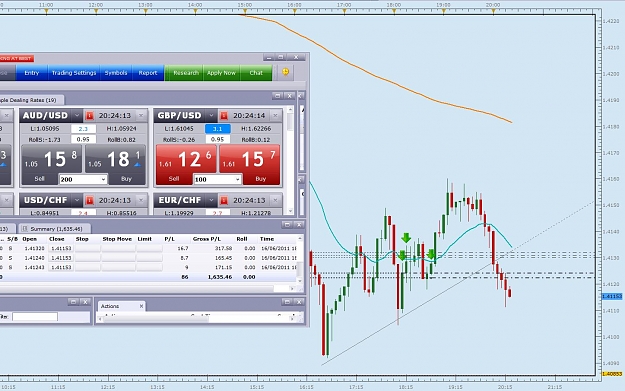
Task: Click the red GBP/USD Sell price button
Action: tap(186, 164)
